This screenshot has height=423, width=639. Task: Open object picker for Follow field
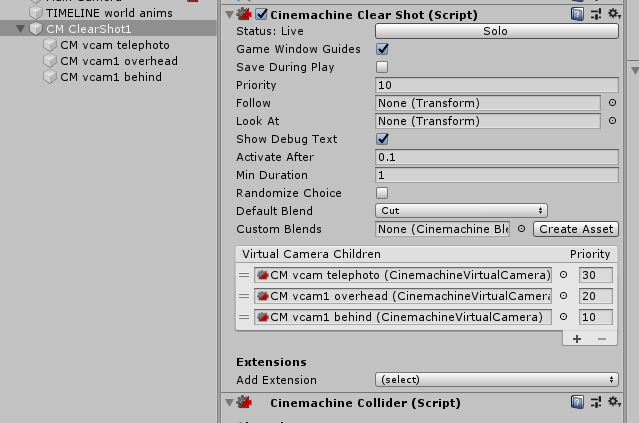coord(612,103)
